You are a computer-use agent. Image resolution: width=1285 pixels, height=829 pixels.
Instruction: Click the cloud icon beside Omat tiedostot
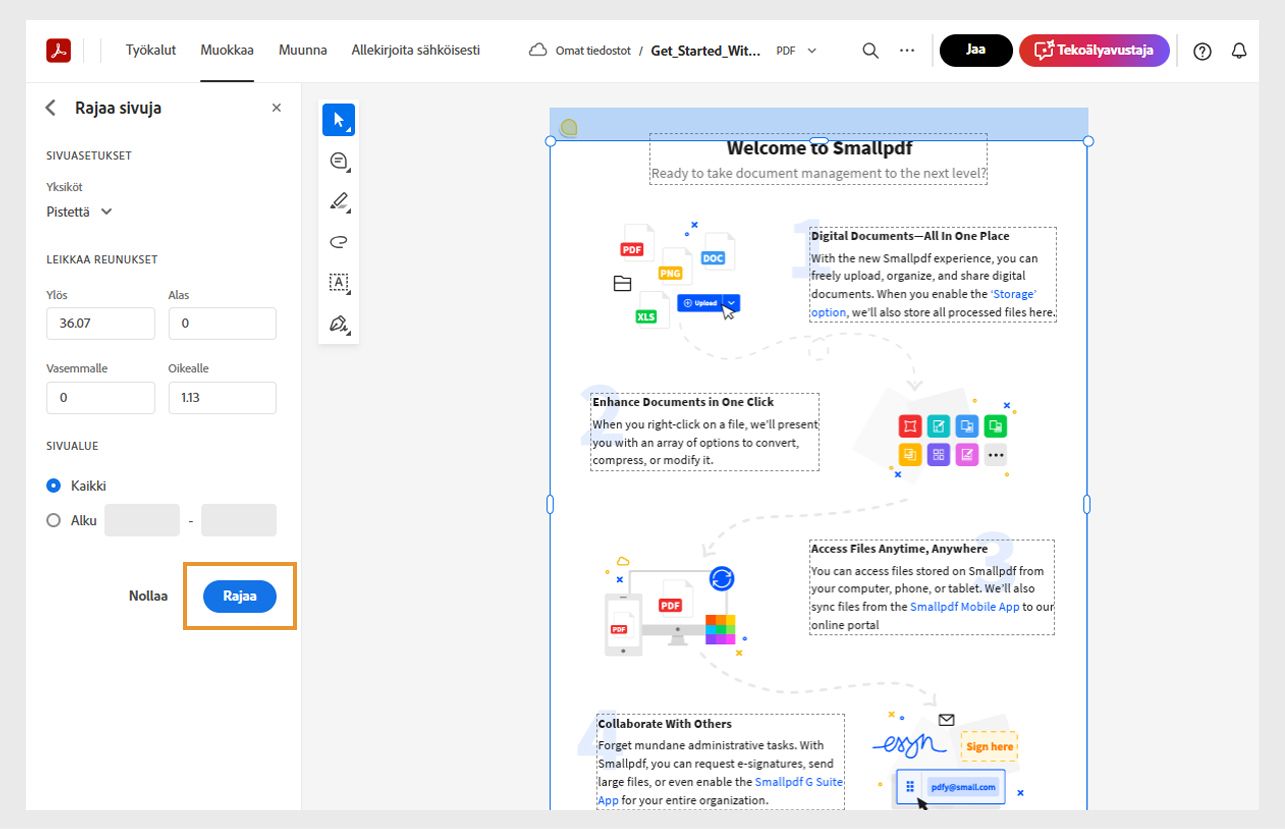pyautogui.click(x=538, y=50)
